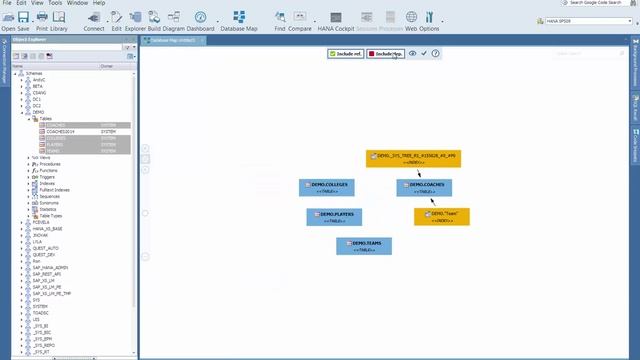Collapse the DEMO schema node
The width and height of the screenshot is (640, 360).
coord(22,112)
